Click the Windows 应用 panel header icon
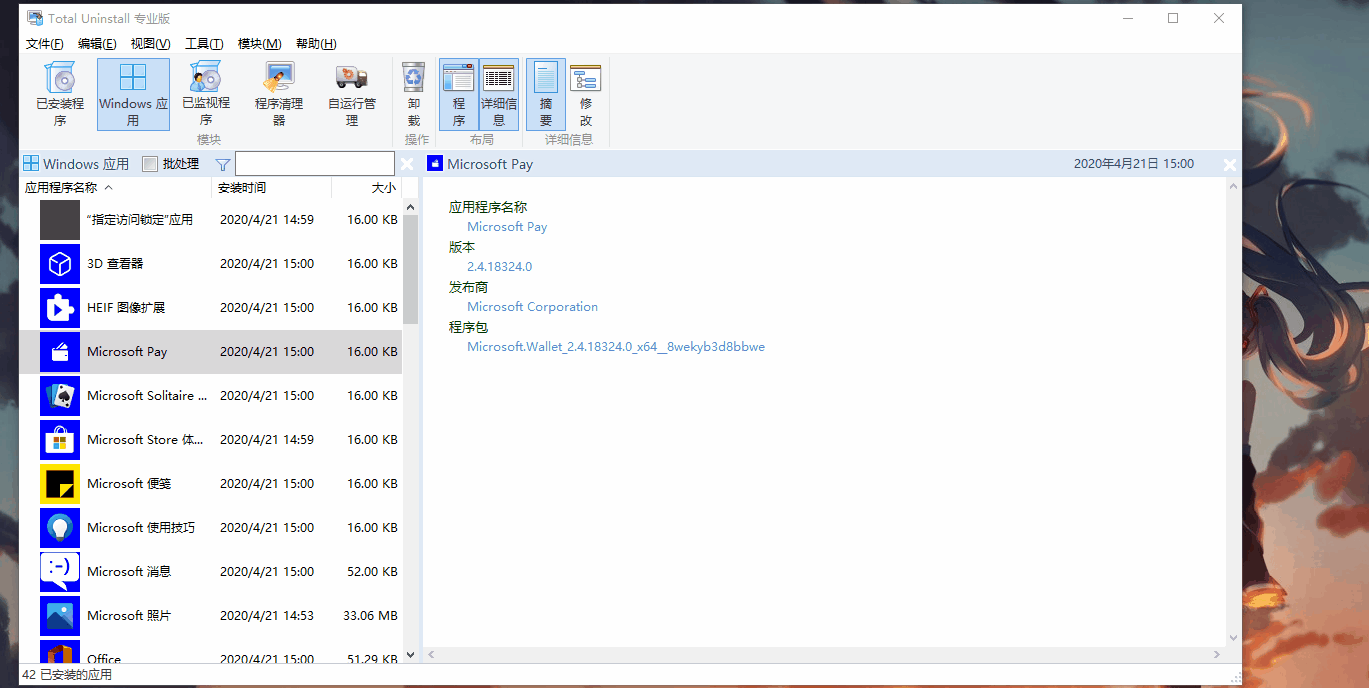Image resolution: width=1369 pixels, height=688 pixels. pyautogui.click(x=31, y=164)
